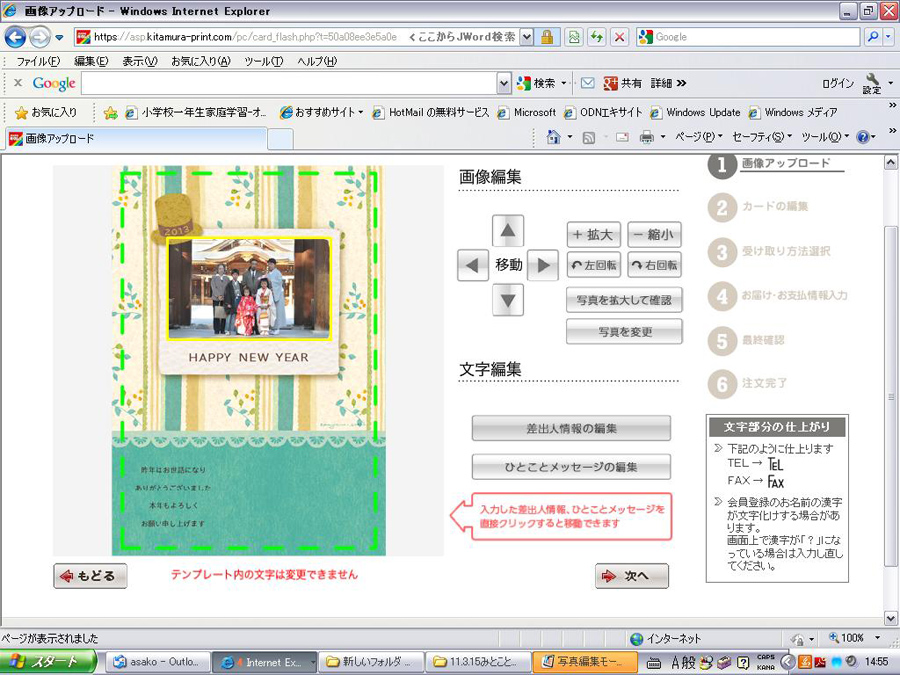Expand the address bar URL dropdown
The width and height of the screenshot is (900, 675).
click(527, 37)
